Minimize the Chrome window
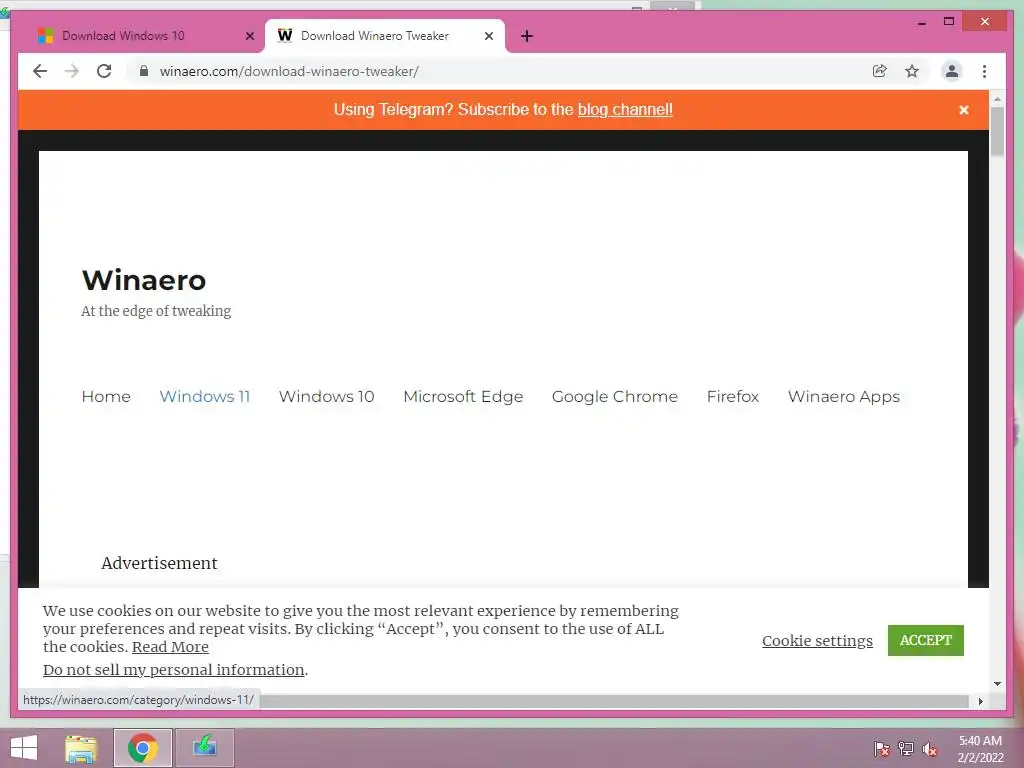Screen dimensions: 1024x768 (921, 22)
